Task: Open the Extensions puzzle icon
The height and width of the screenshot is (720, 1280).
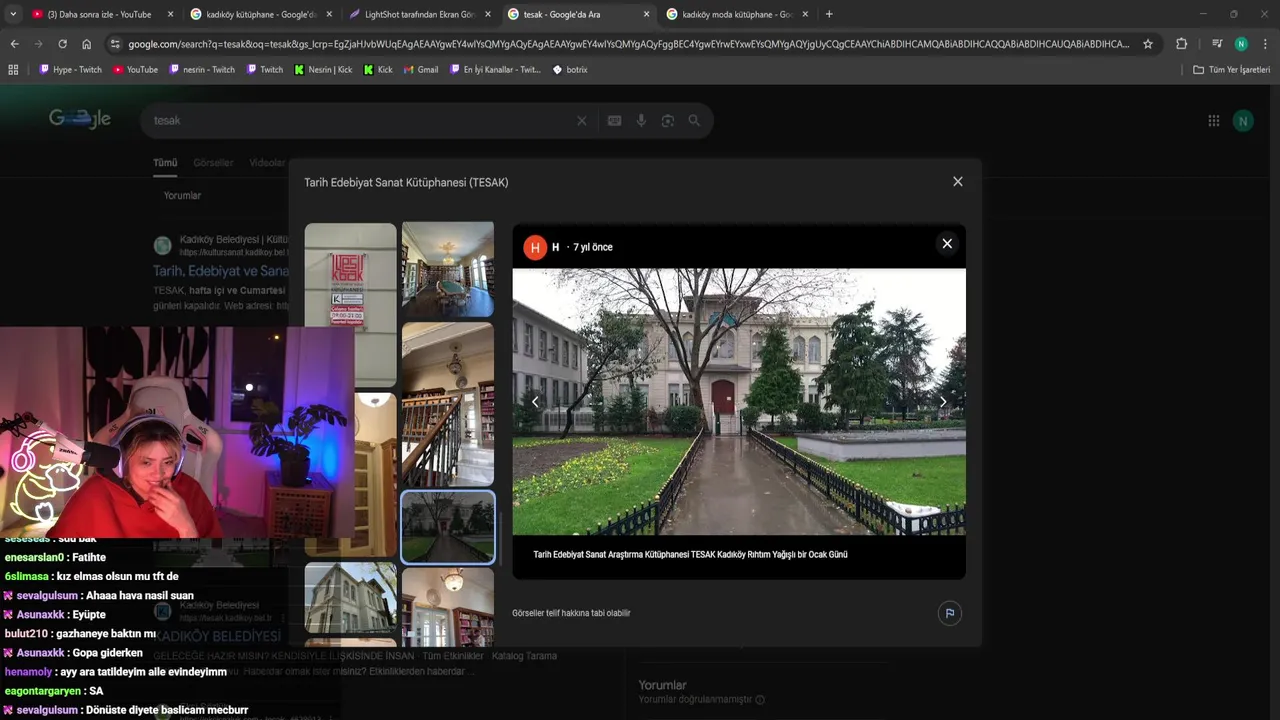Action: (x=1181, y=44)
